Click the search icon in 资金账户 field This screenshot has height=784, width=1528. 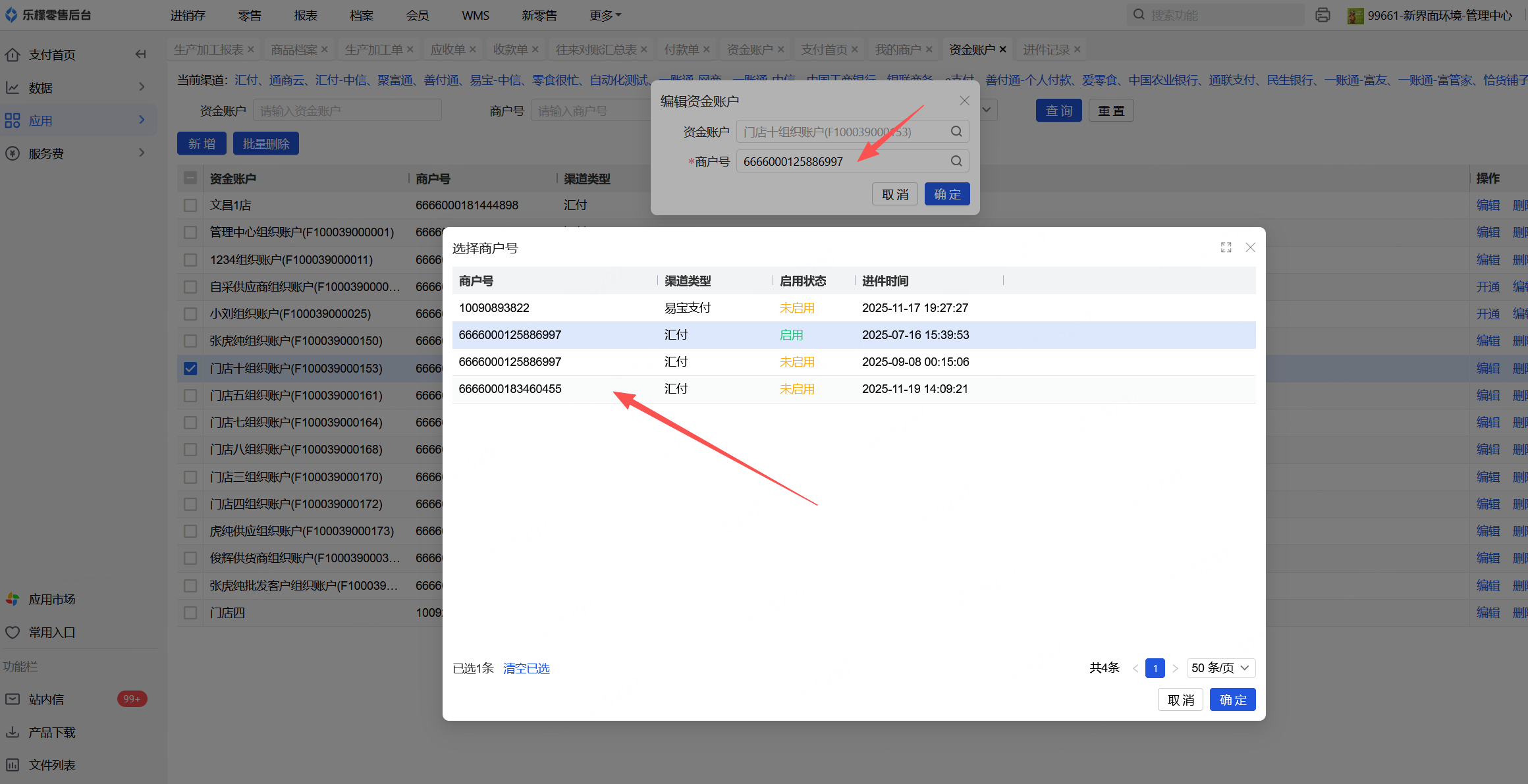956,132
